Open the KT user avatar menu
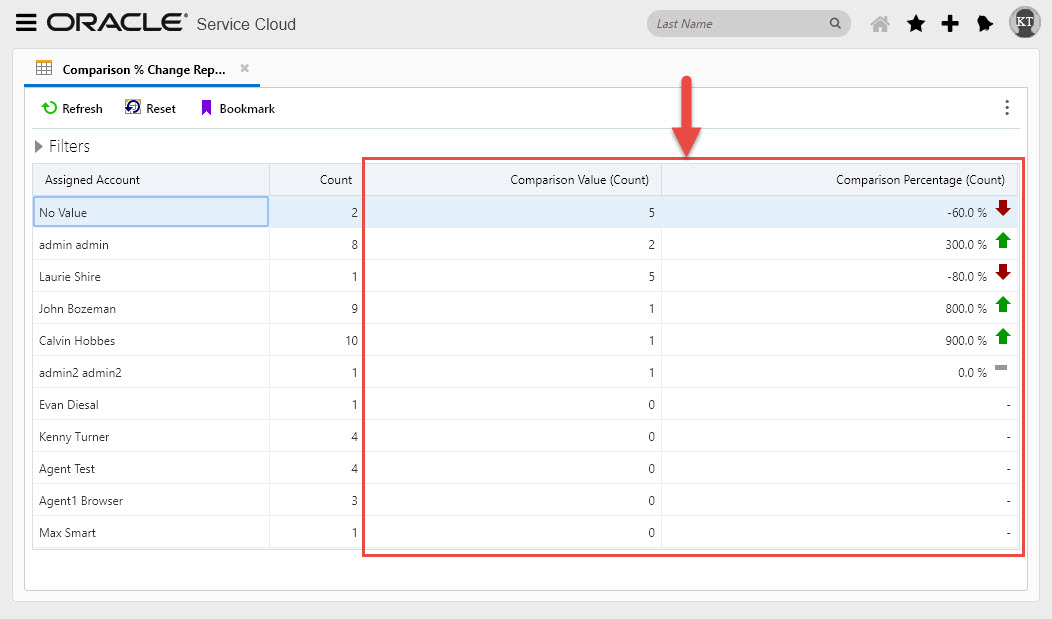This screenshot has width=1052, height=619. (1024, 22)
